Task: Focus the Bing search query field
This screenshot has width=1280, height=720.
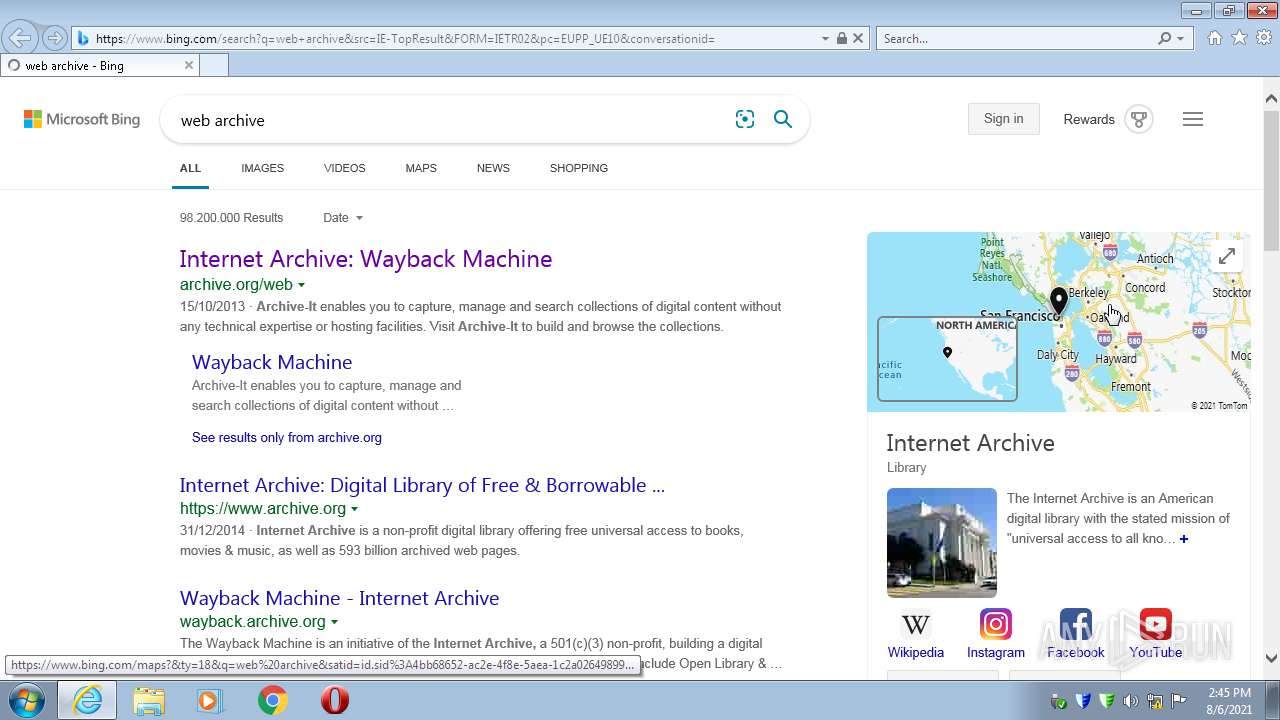Action: (450, 120)
